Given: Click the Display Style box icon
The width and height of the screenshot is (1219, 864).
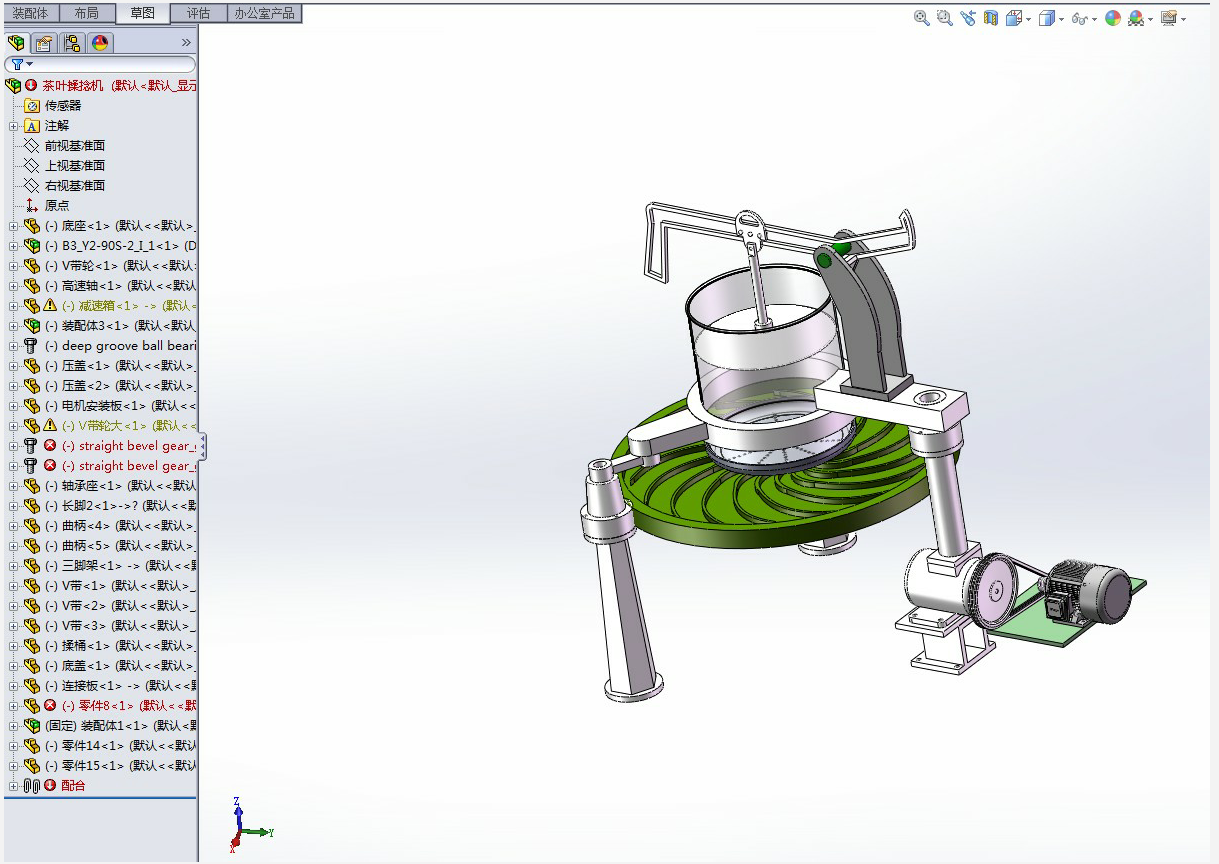Looking at the screenshot, I should coord(1046,18).
